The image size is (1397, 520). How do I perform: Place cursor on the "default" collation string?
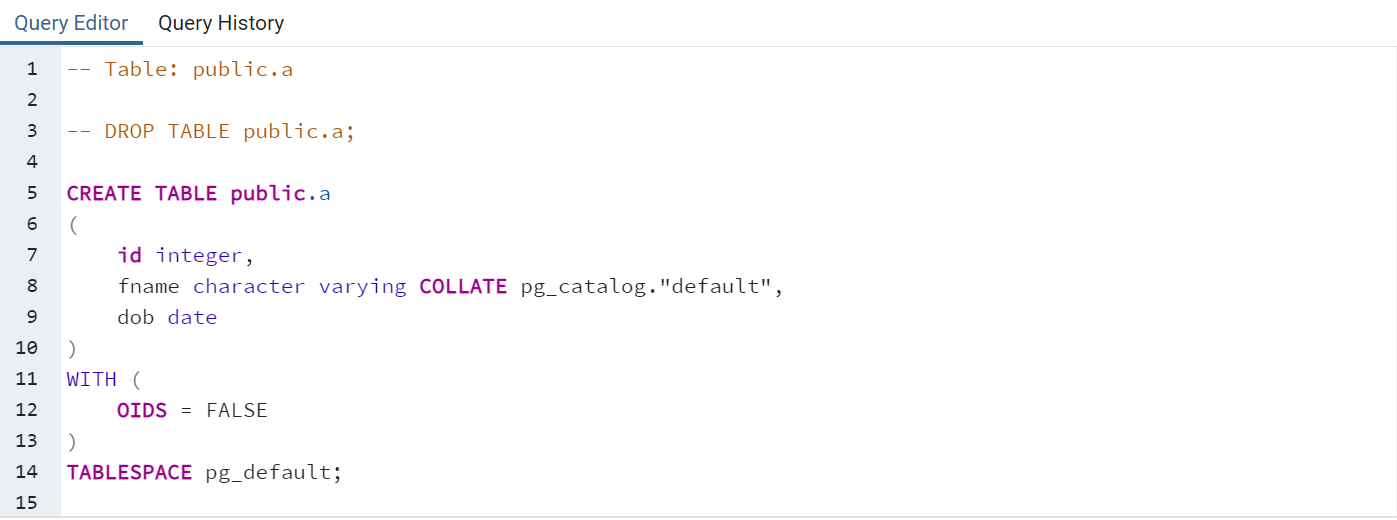(723, 287)
